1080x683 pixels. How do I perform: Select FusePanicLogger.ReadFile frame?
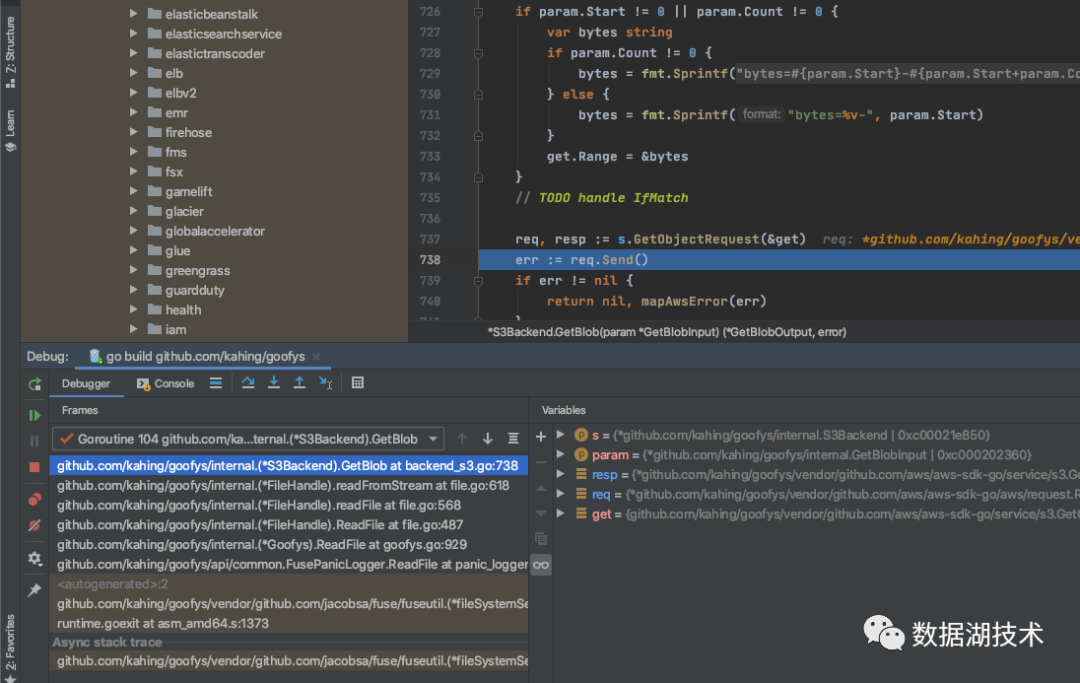click(289, 565)
